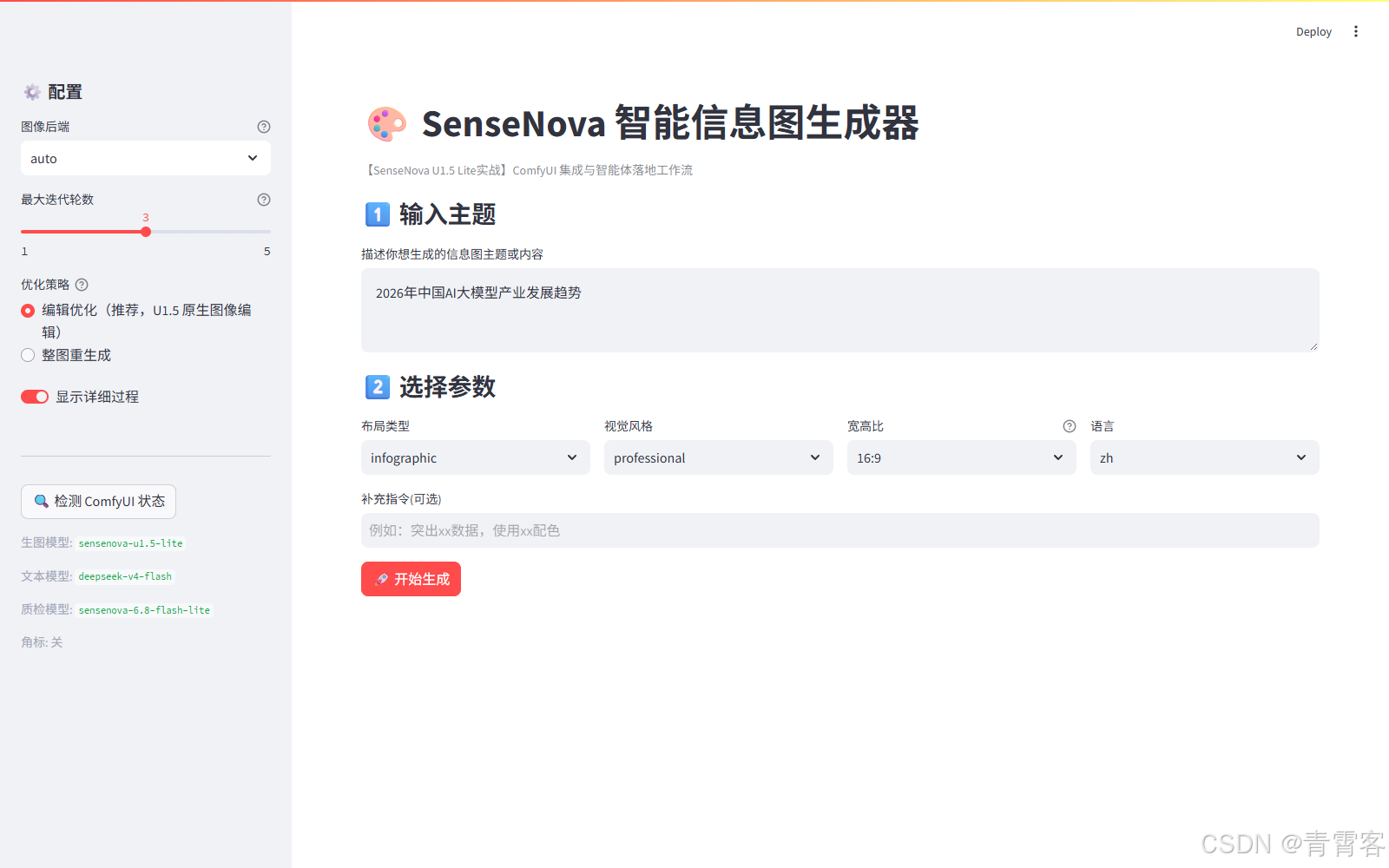Click the sensenova-u1.5-lite model tag
This screenshot has width=1389, height=868.
(x=131, y=543)
